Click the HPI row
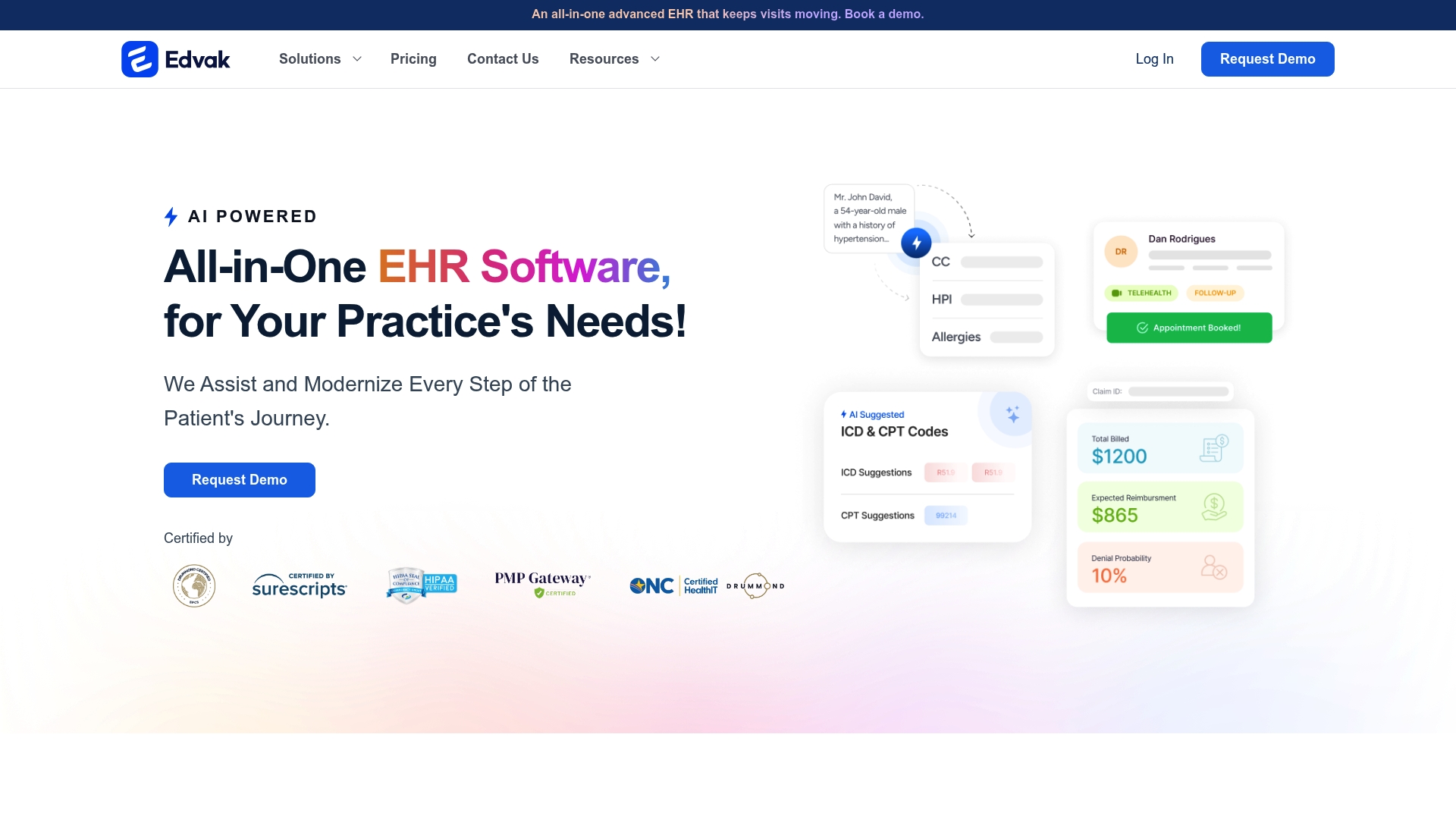1456x819 pixels. [987, 300]
